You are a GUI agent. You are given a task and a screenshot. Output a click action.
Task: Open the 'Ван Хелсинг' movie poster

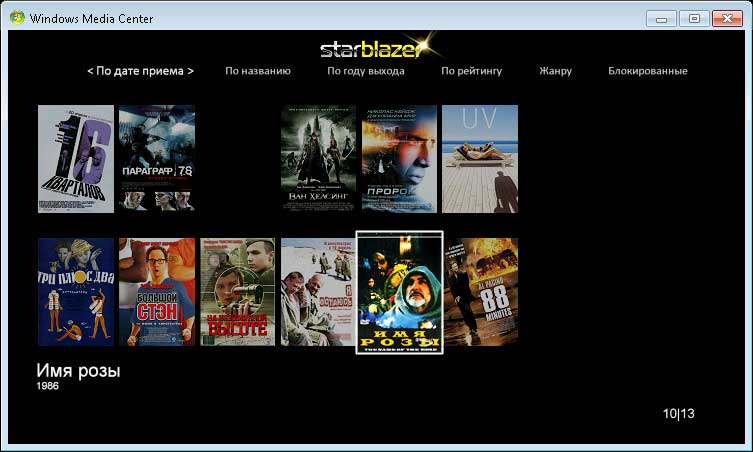318,159
